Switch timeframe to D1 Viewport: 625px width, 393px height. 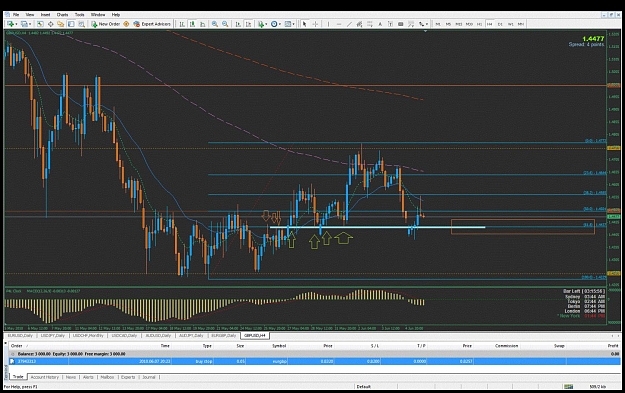500,24
